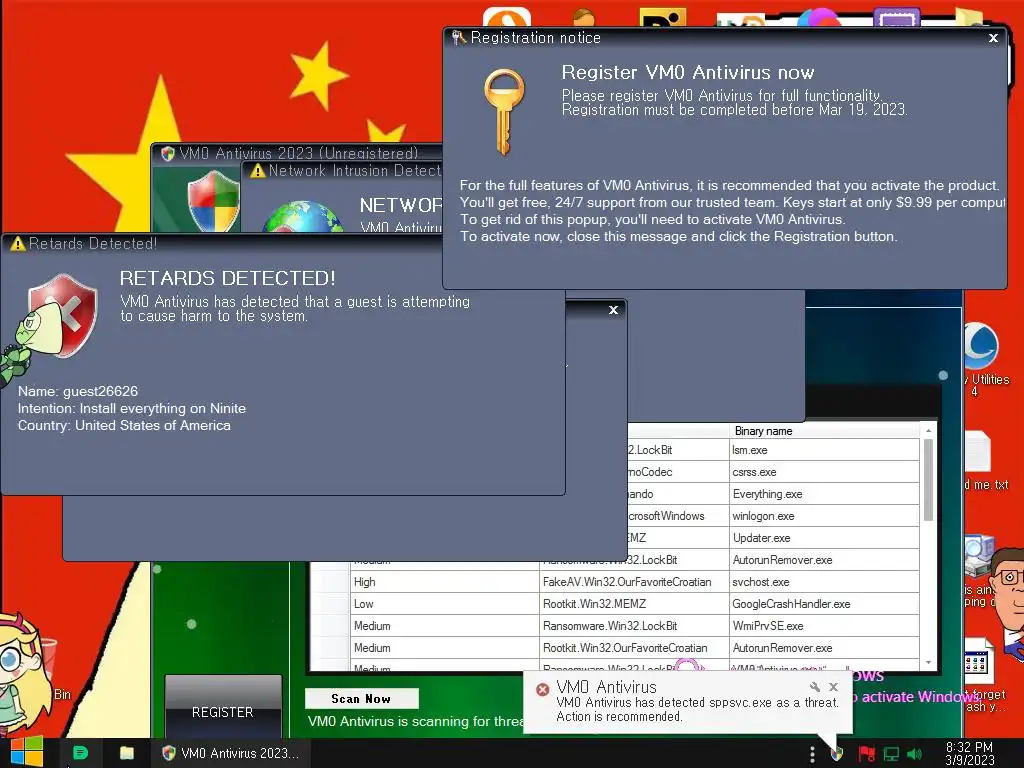The height and width of the screenshot is (768, 1024).
Task: Select AutorunRemover.exe in the Rootkit.Win32.OurFavoriteCroatian row
Action: point(824,648)
